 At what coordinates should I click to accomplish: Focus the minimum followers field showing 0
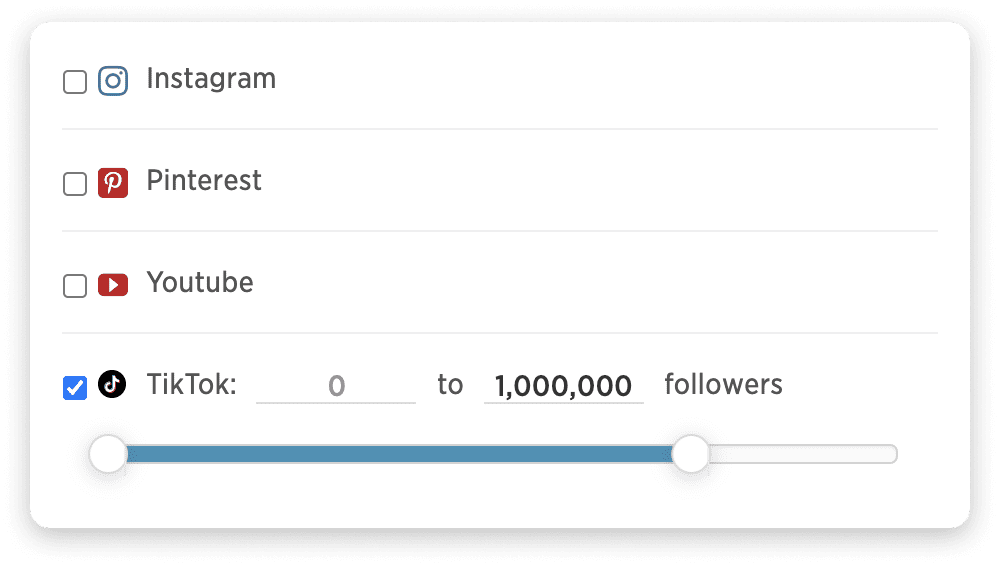pos(336,386)
